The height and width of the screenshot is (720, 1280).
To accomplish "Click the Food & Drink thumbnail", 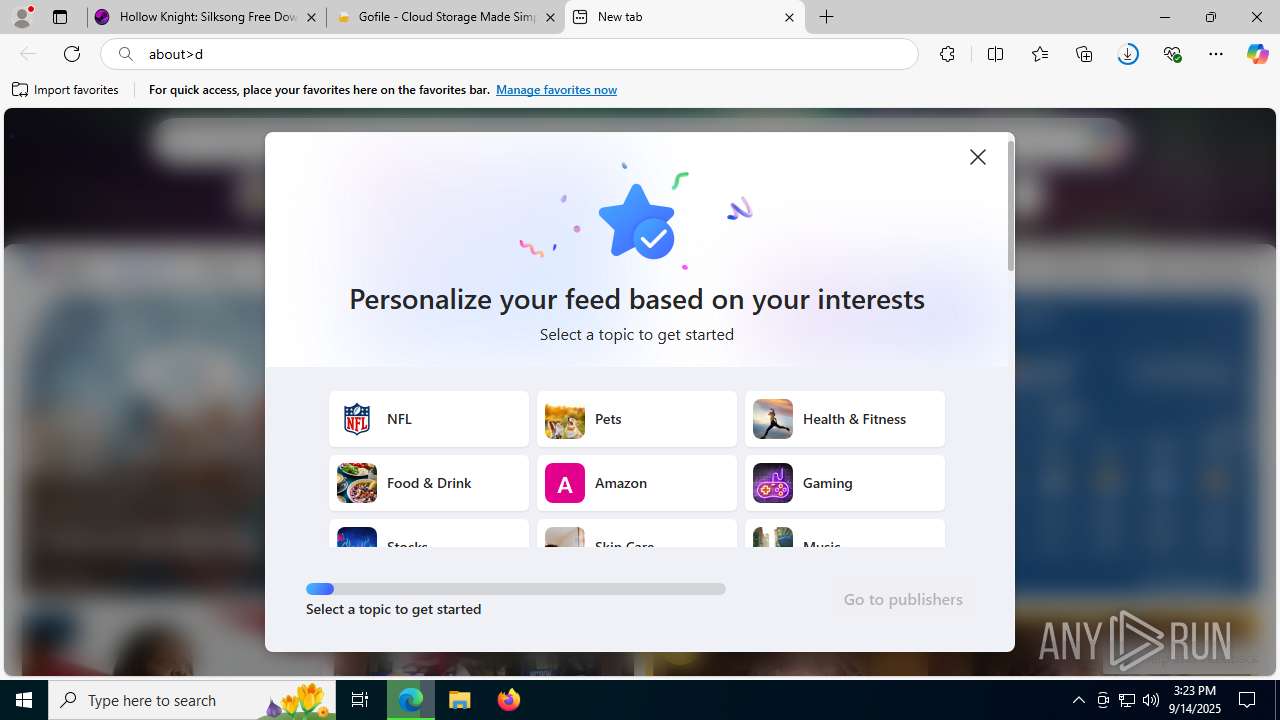I will point(357,483).
